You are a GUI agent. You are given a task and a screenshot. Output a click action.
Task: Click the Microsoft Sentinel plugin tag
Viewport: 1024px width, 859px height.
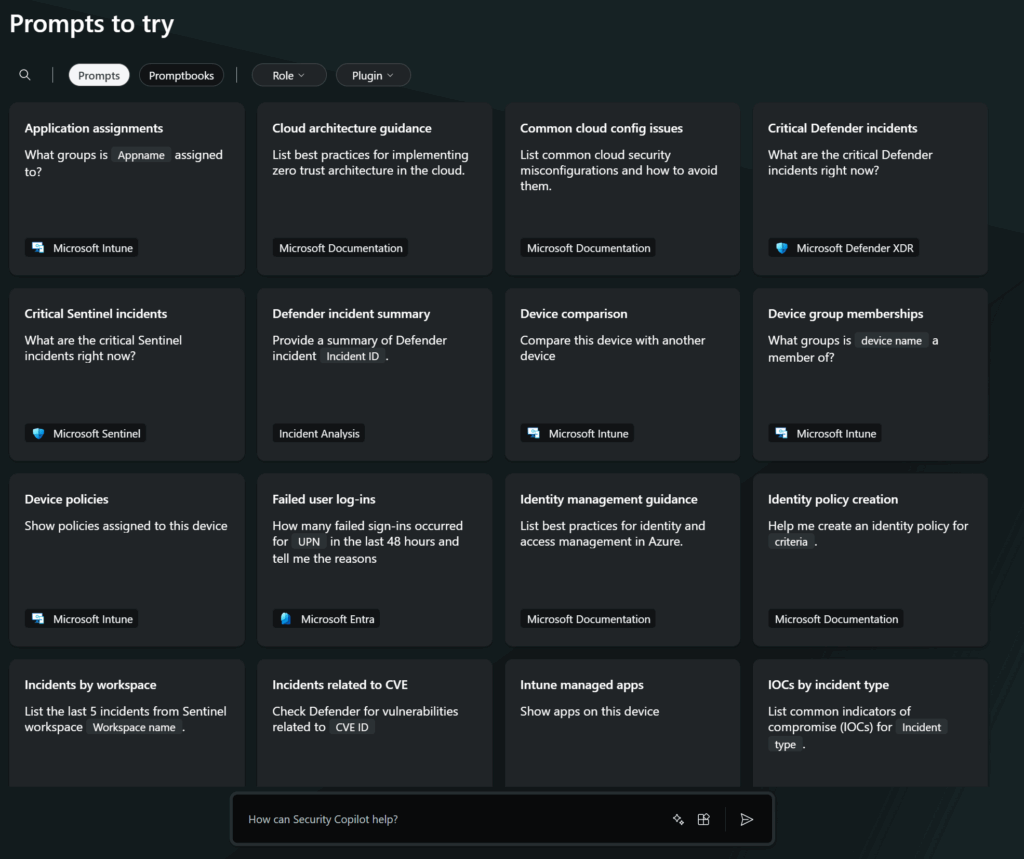pos(85,433)
